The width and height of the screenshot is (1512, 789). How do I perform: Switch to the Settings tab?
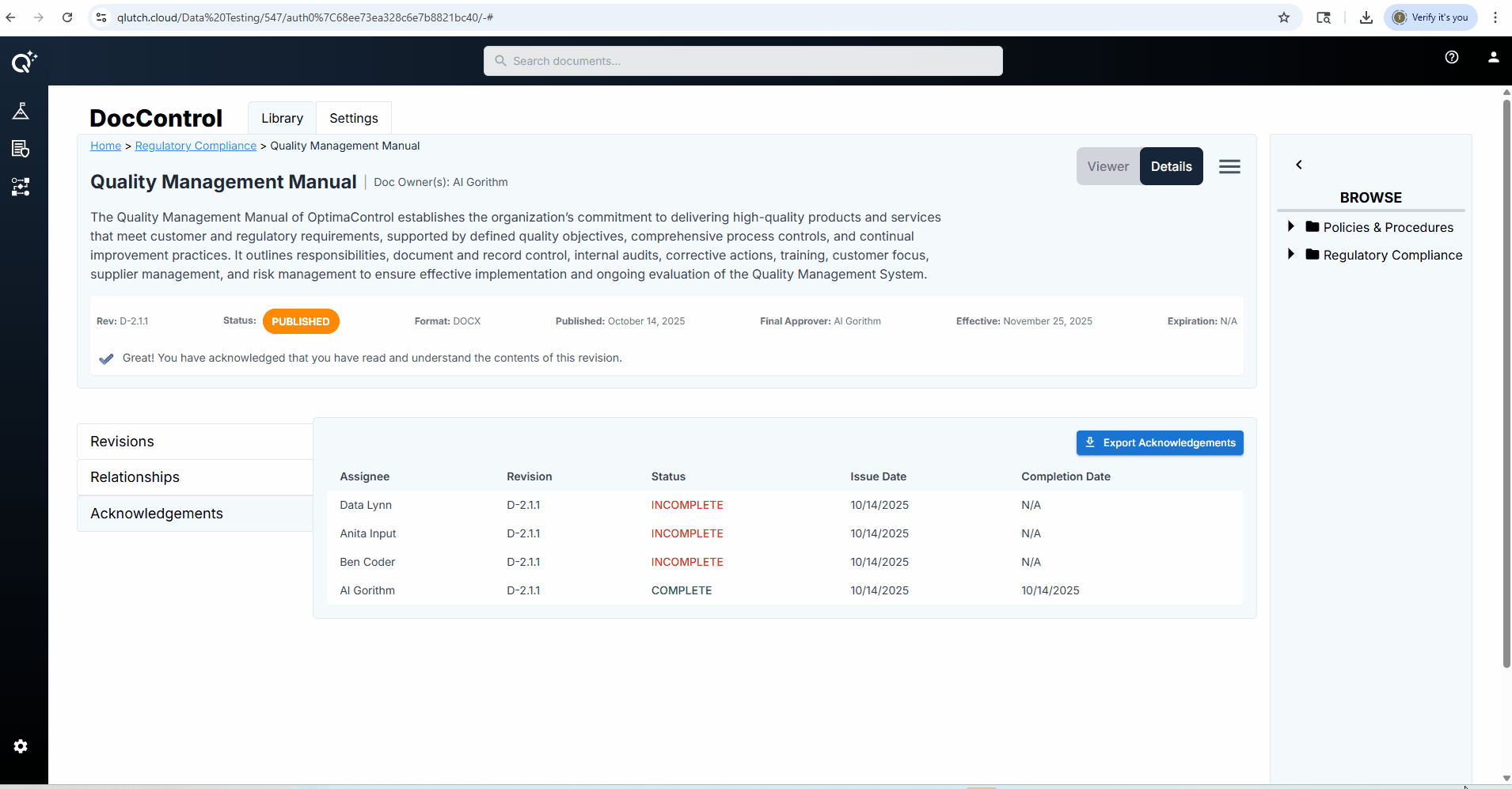[x=353, y=118]
